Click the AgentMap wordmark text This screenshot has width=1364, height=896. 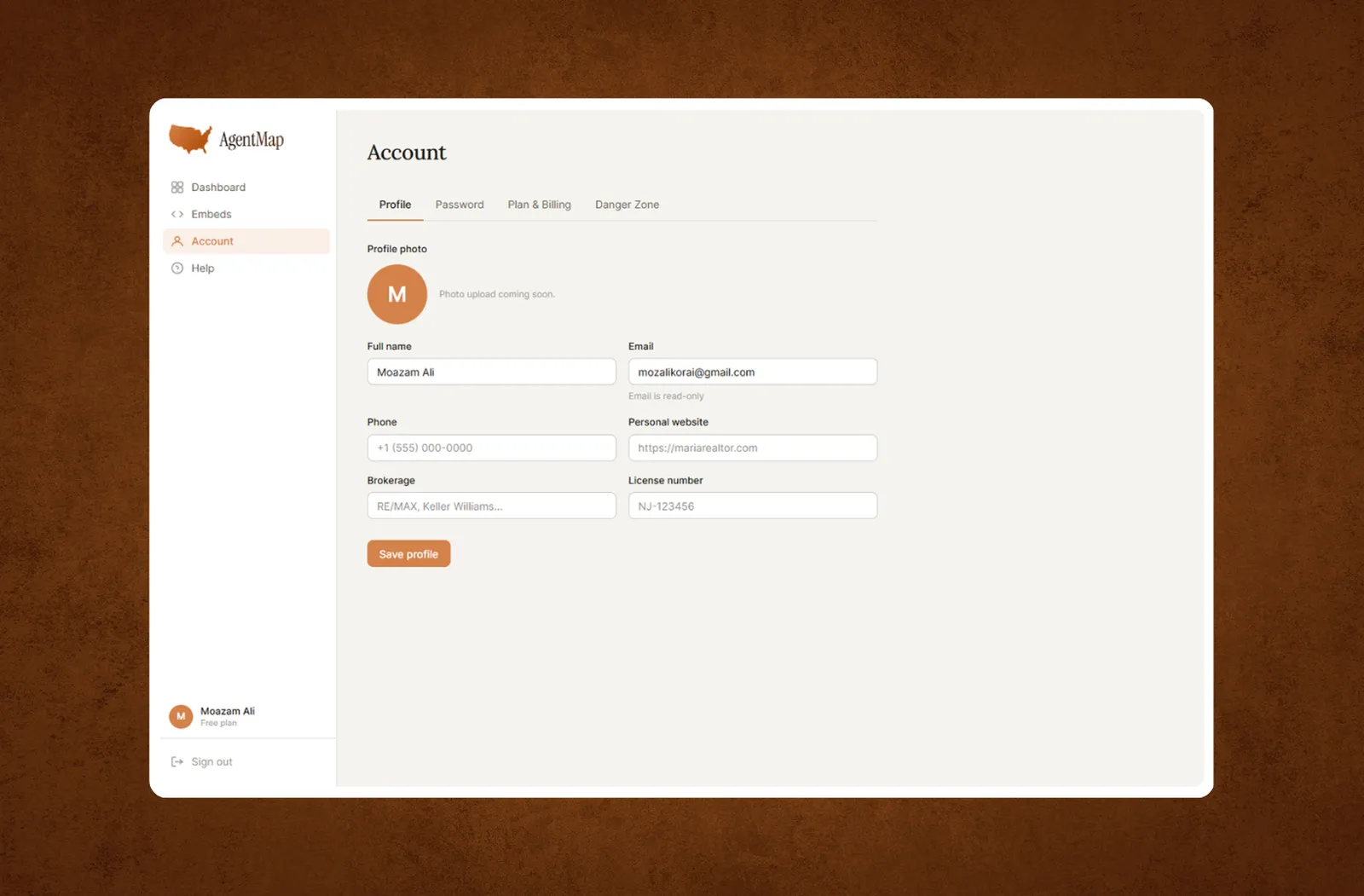point(251,140)
